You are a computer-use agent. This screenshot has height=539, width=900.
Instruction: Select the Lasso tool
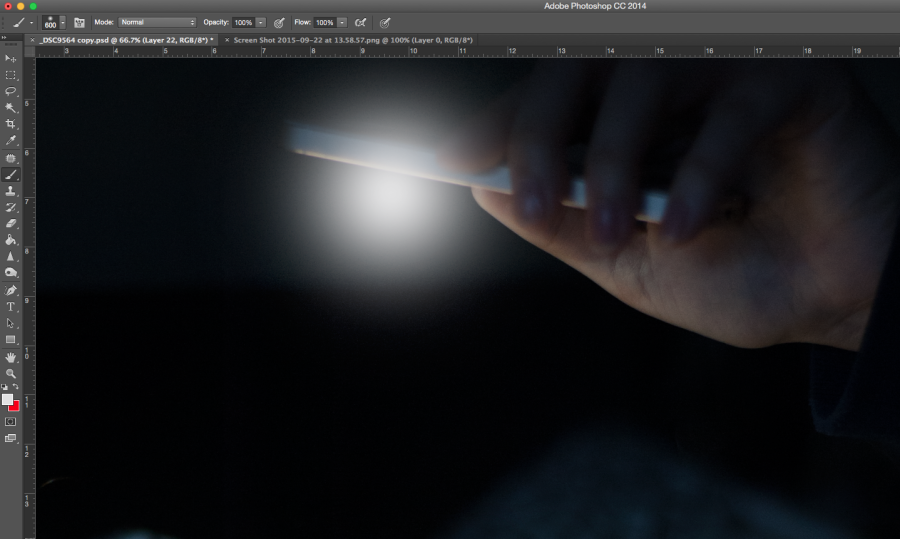coord(10,91)
